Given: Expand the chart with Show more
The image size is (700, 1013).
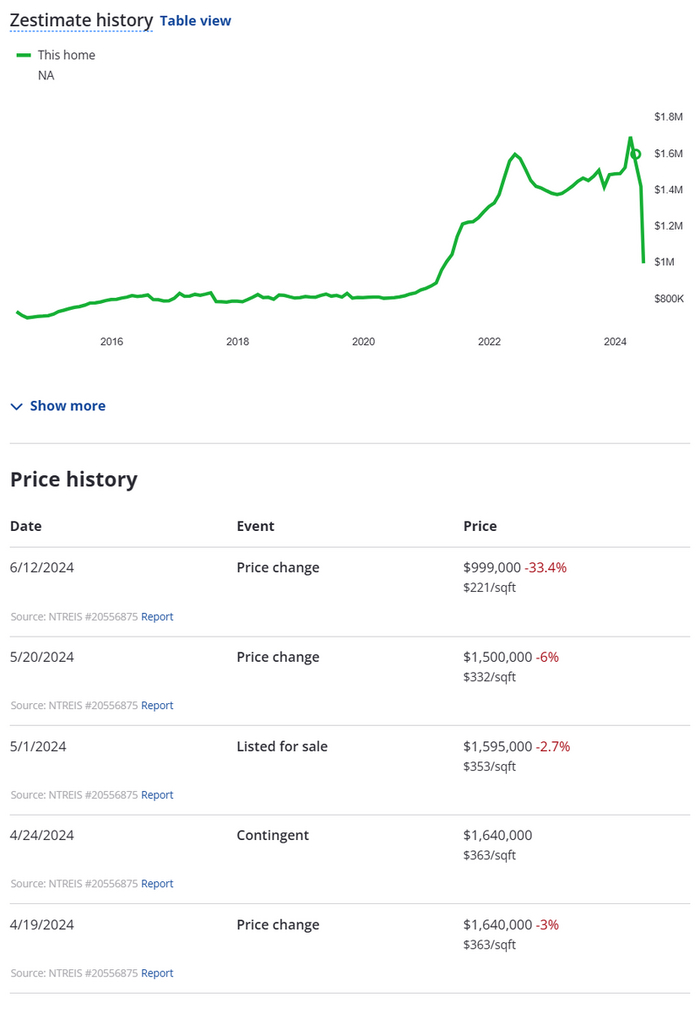Looking at the screenshot, I should [67, 406].
